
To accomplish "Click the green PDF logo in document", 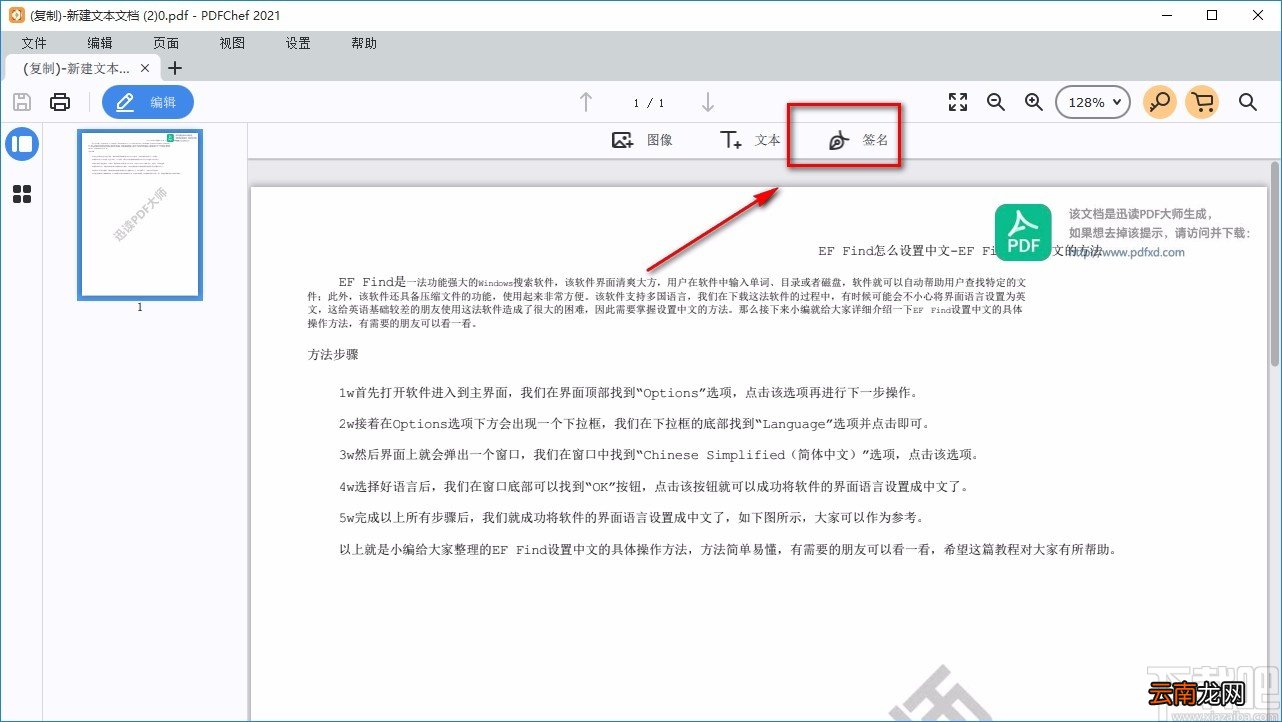I will point(1023,232).
